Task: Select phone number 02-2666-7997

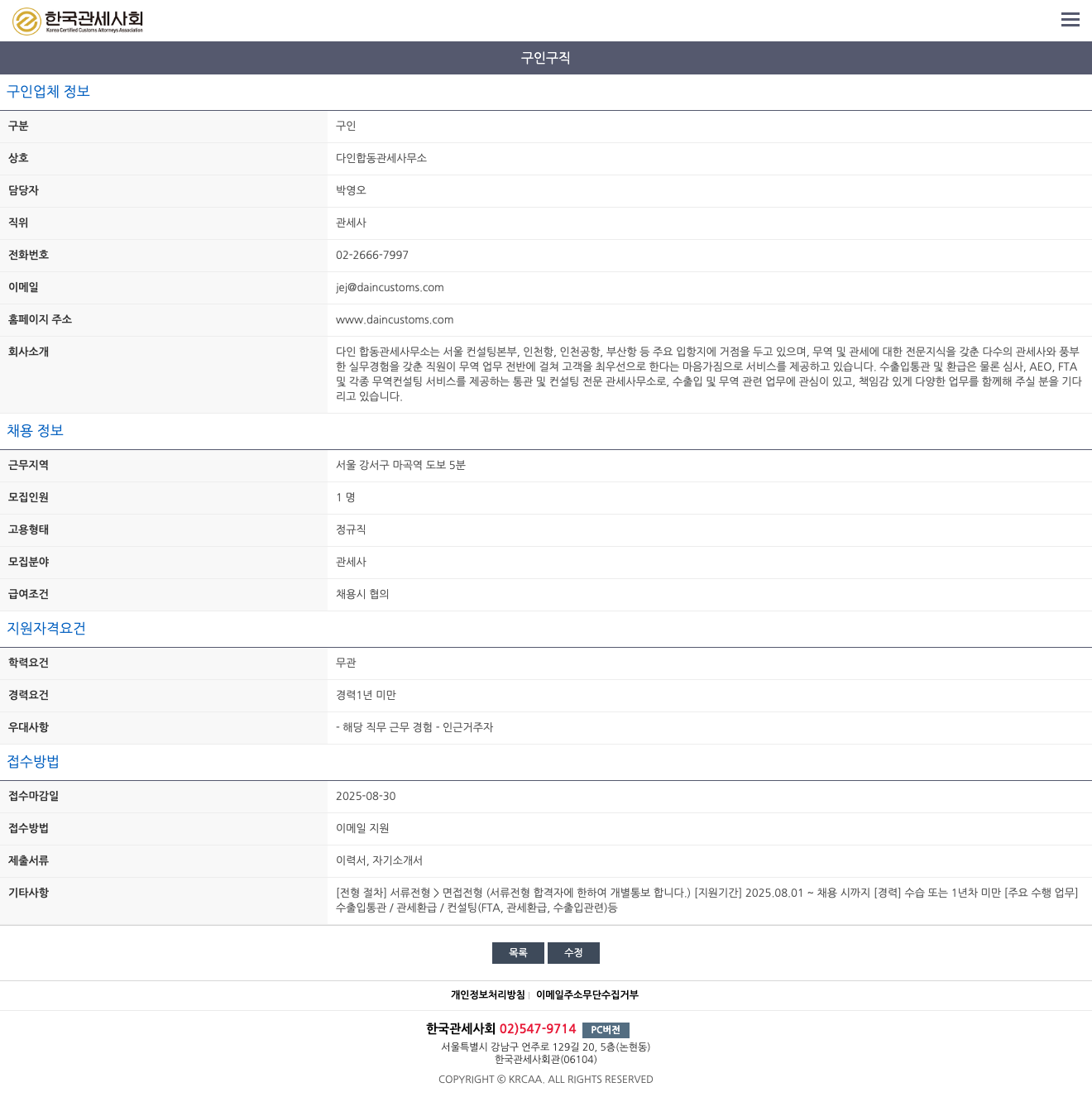Action: [372, 256]
